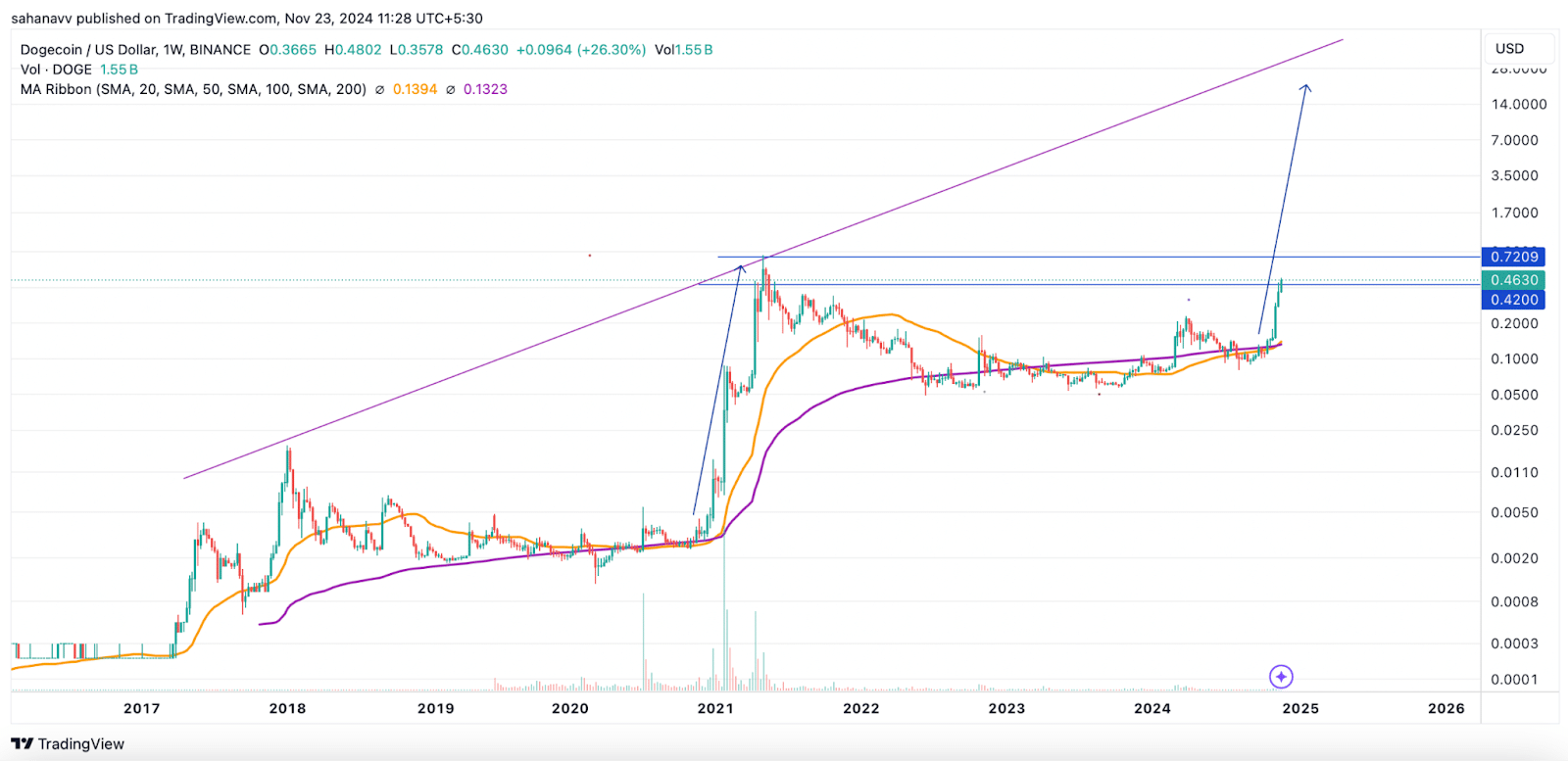Image resolution: width=1568 pixels, height=761 pixels.
Task: Click the 0.4630 current price label
Action: pos(1514,280)
